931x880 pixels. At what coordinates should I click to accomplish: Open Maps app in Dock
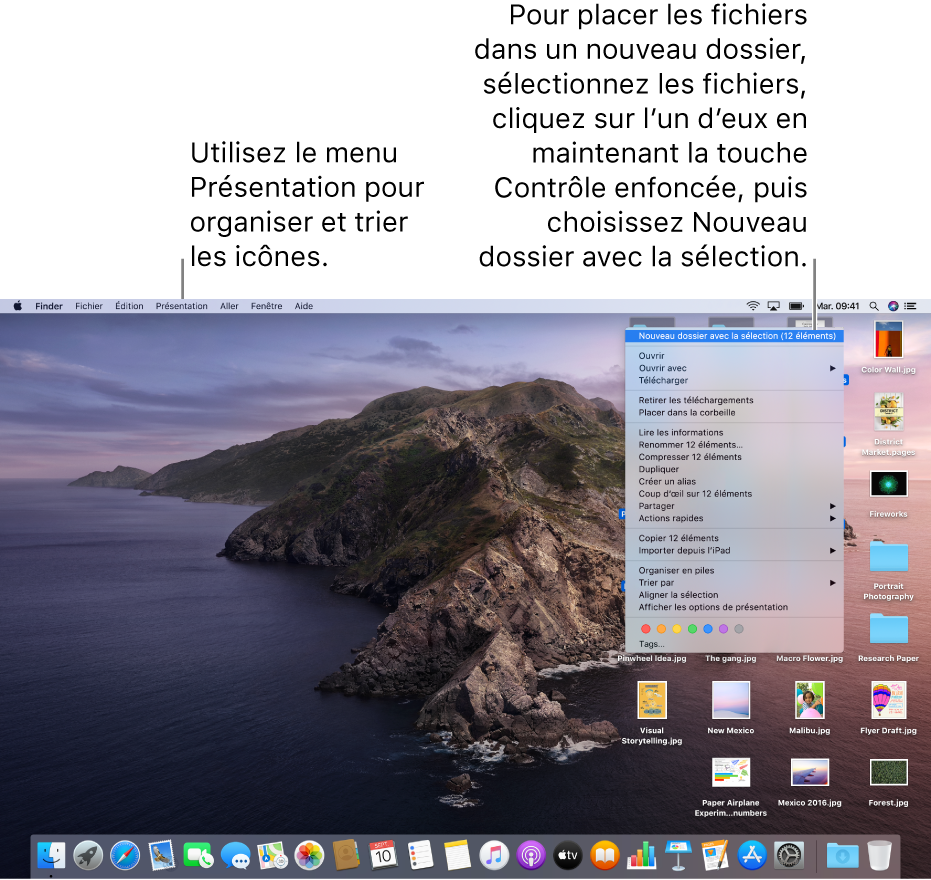(272, 856)
